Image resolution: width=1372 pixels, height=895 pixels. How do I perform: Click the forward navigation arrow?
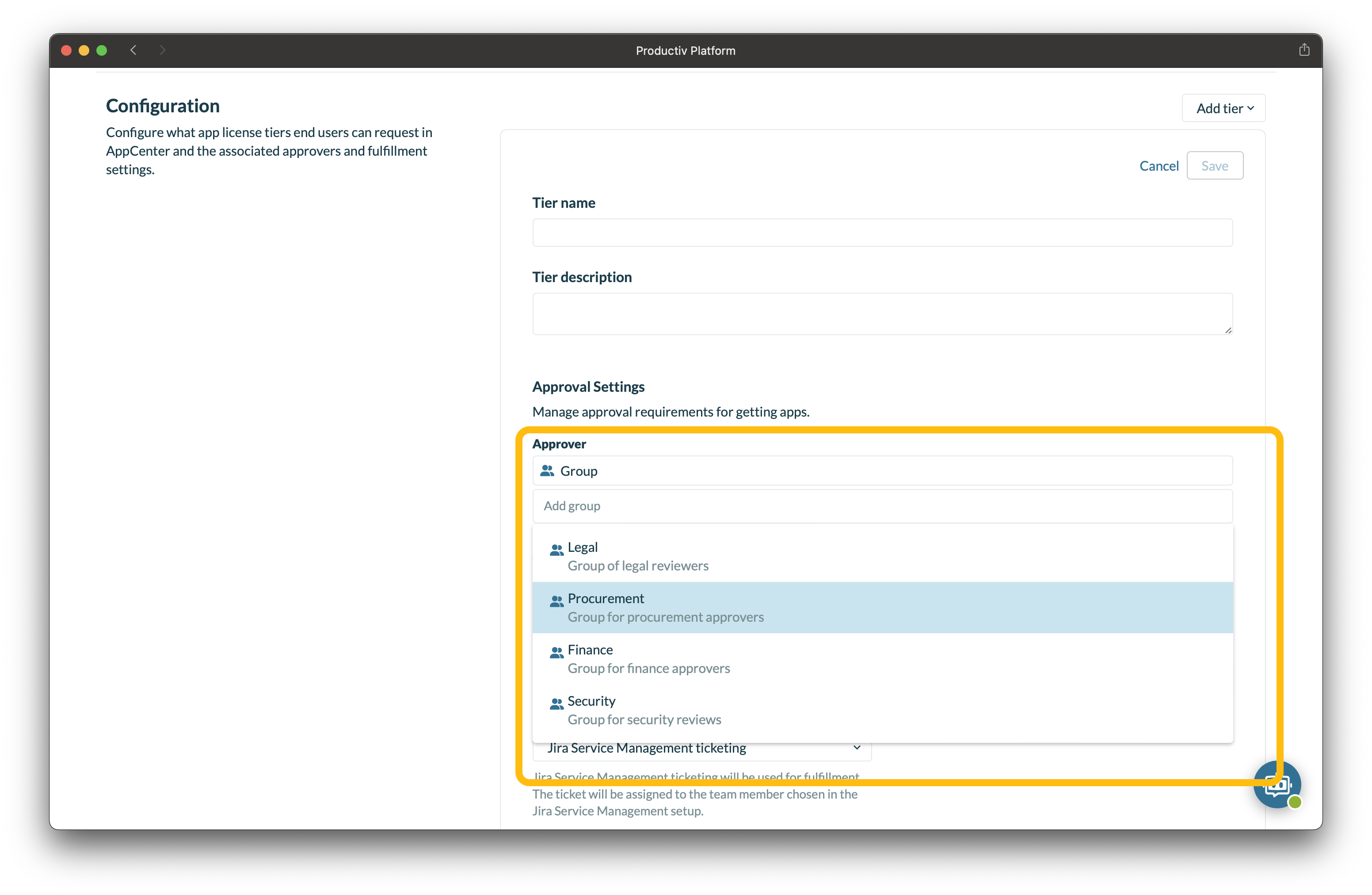tap(163, 50)
